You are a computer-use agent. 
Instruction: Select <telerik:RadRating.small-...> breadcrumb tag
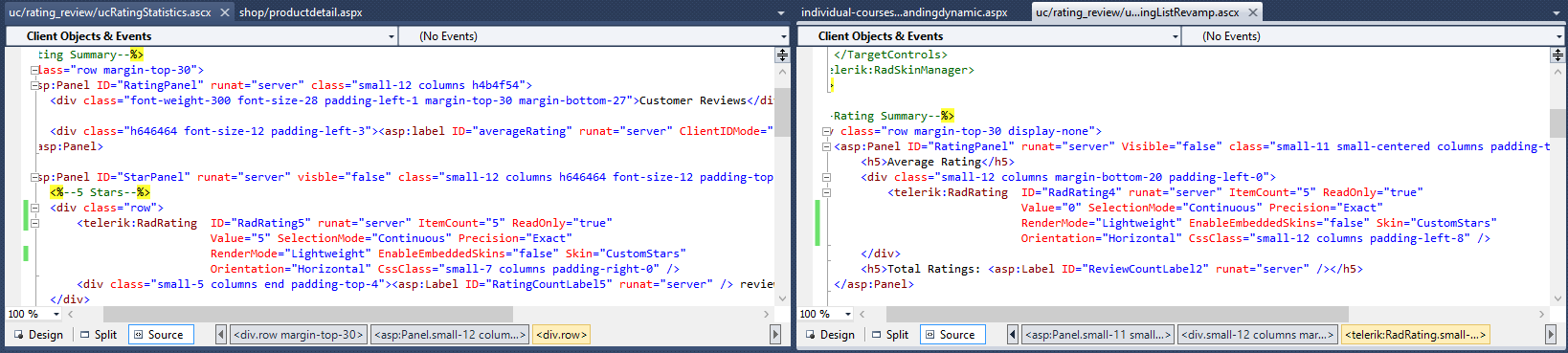coord(1416,335)
